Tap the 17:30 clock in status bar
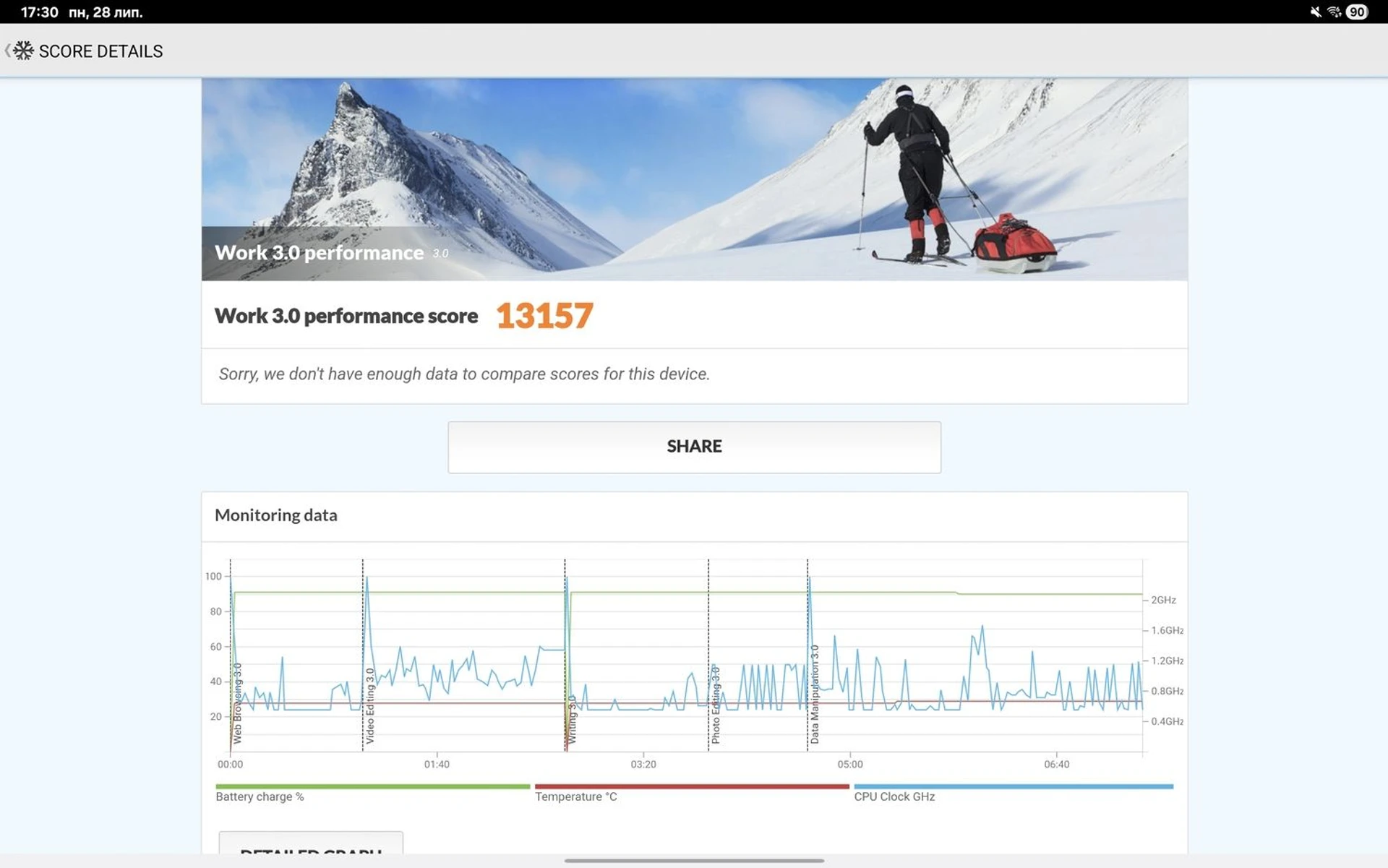 [39, 12]
